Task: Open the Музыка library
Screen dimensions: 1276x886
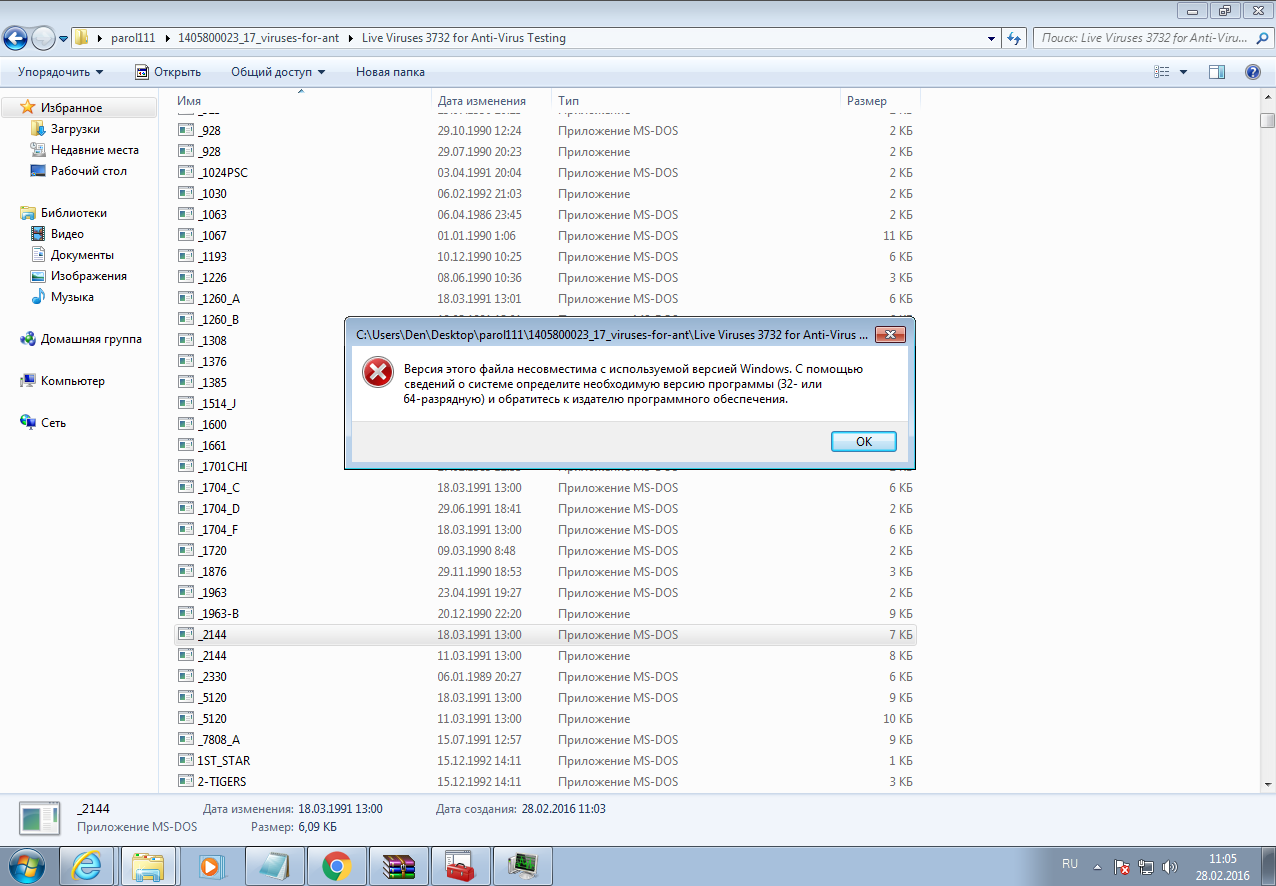Action: [72, 297]
